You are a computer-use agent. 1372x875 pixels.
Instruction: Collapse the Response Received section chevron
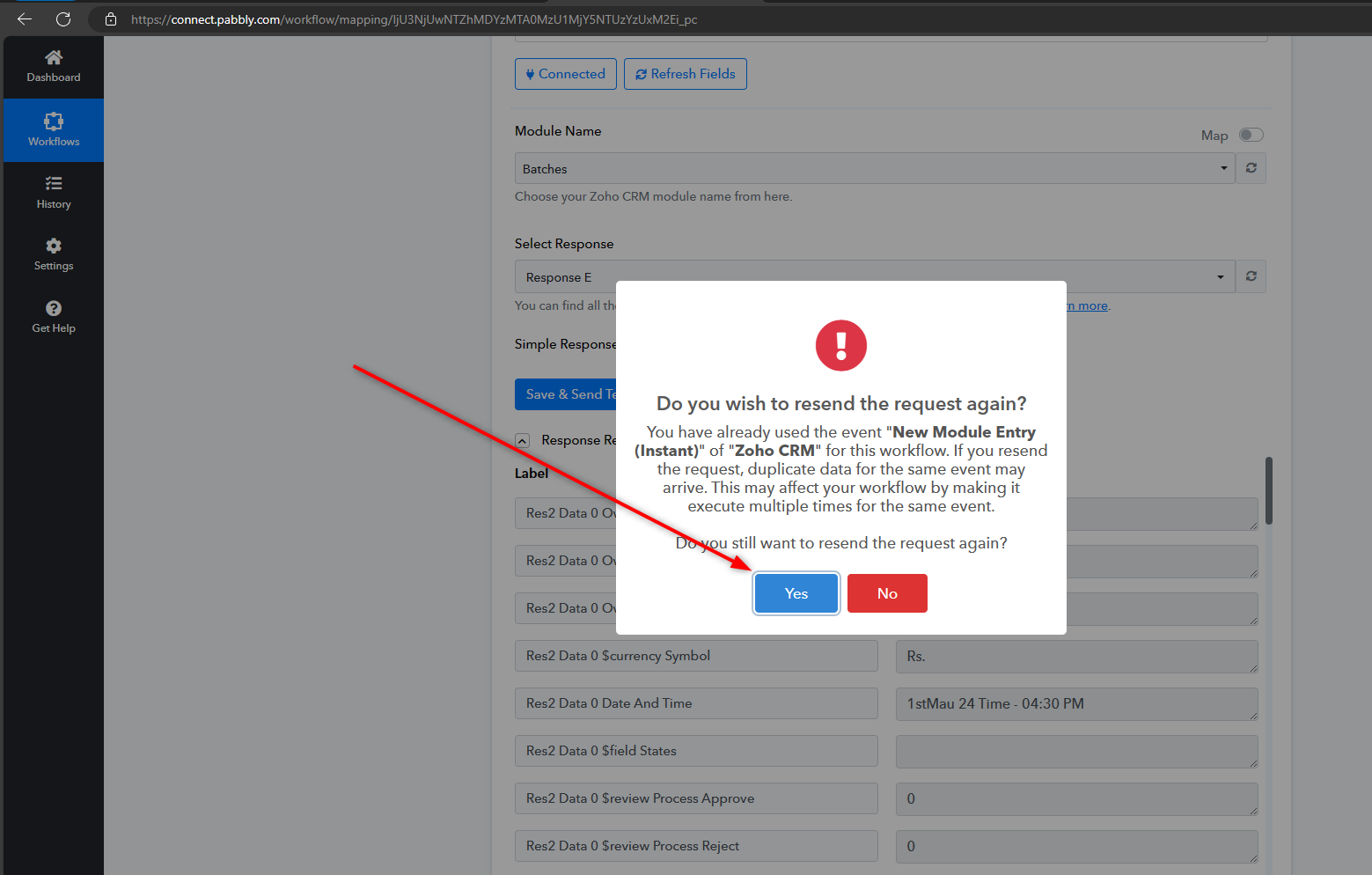tap(523, 440)
